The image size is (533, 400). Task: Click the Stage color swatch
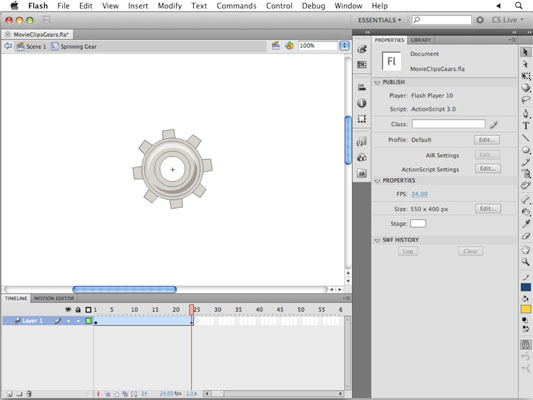[x=418, y=223]
